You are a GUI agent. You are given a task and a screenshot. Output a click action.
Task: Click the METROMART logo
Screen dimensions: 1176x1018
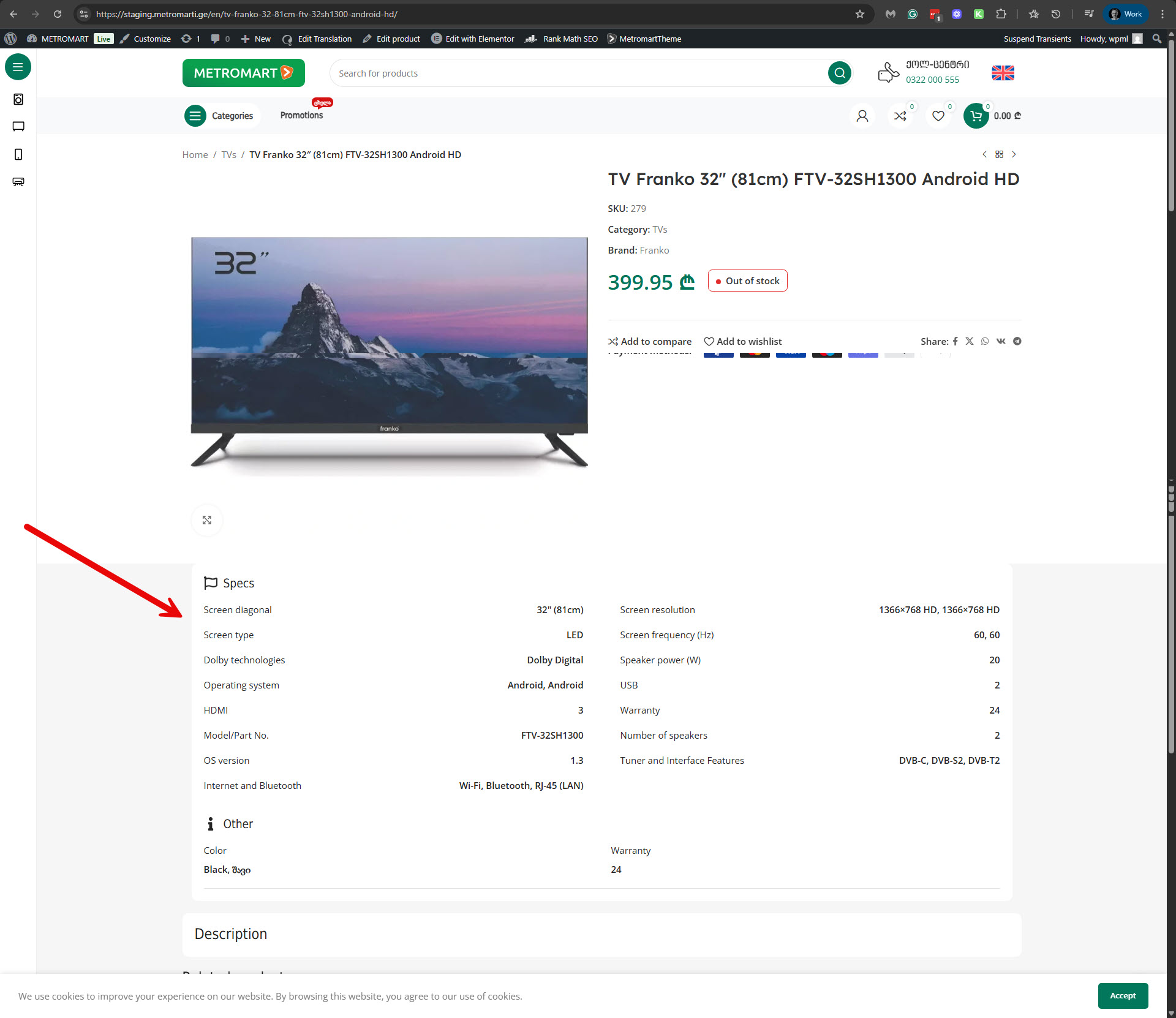tap(243, 73)
